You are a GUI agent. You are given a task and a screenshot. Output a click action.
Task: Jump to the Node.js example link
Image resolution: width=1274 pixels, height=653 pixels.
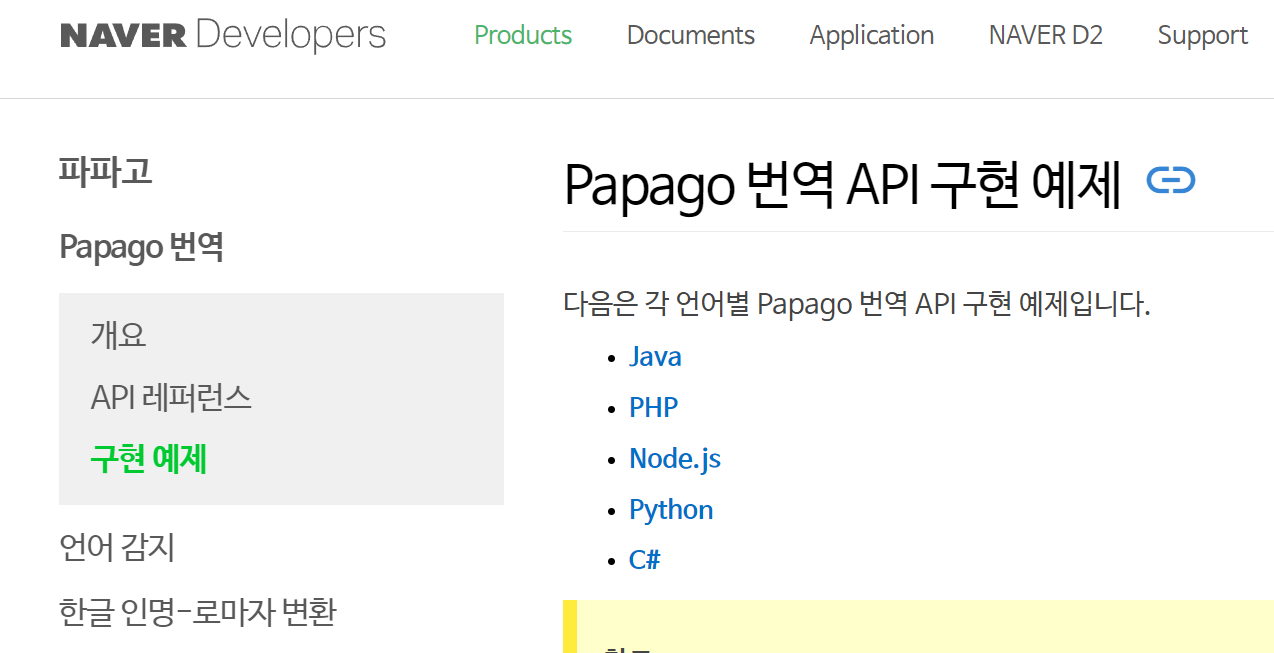(675, 459)
